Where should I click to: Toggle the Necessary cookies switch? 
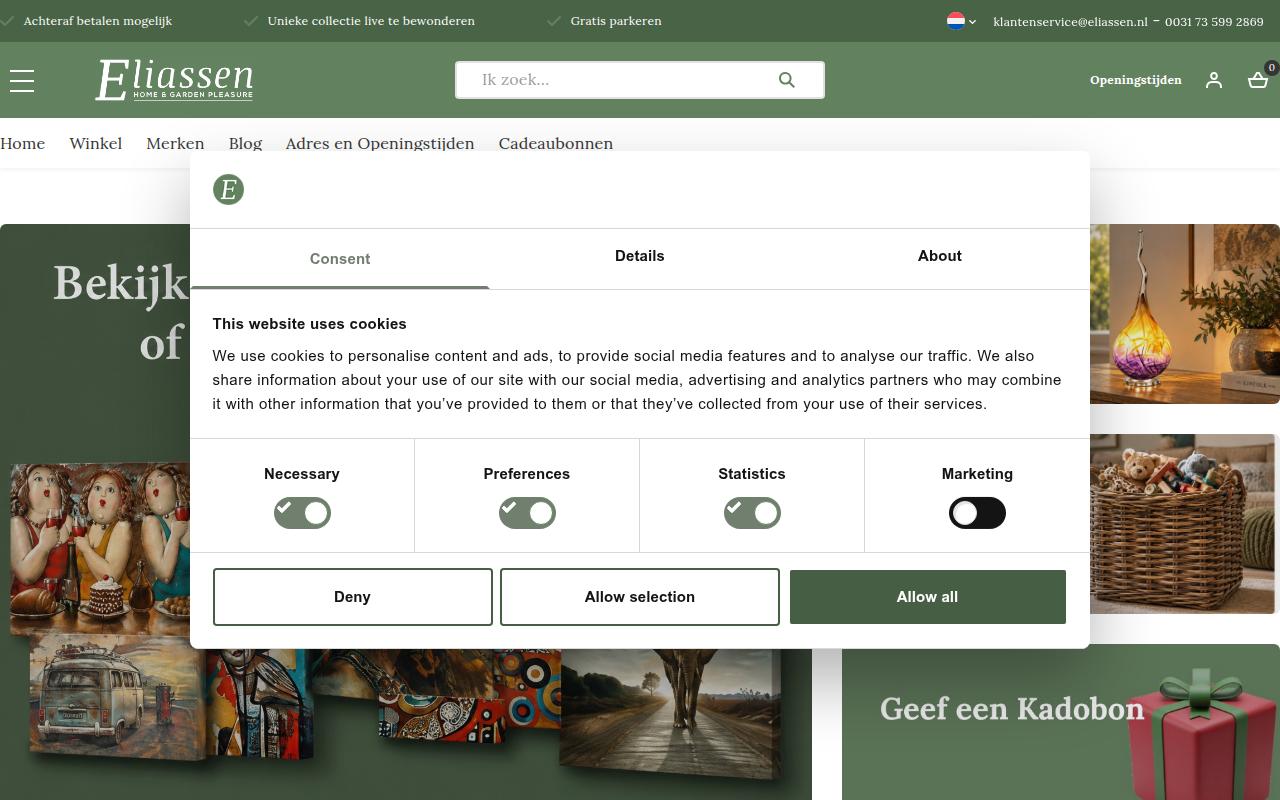point(302,513)
